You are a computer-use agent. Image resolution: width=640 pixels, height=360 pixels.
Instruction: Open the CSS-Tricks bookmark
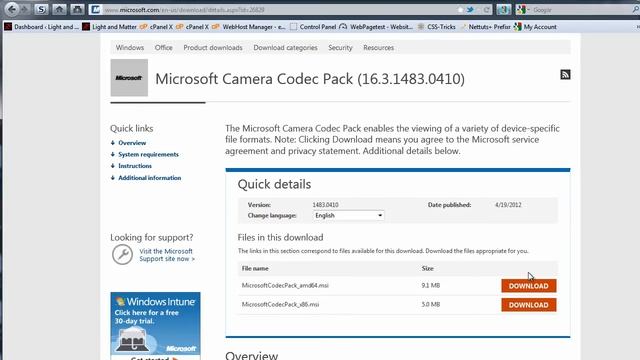(x=436, y=27)
